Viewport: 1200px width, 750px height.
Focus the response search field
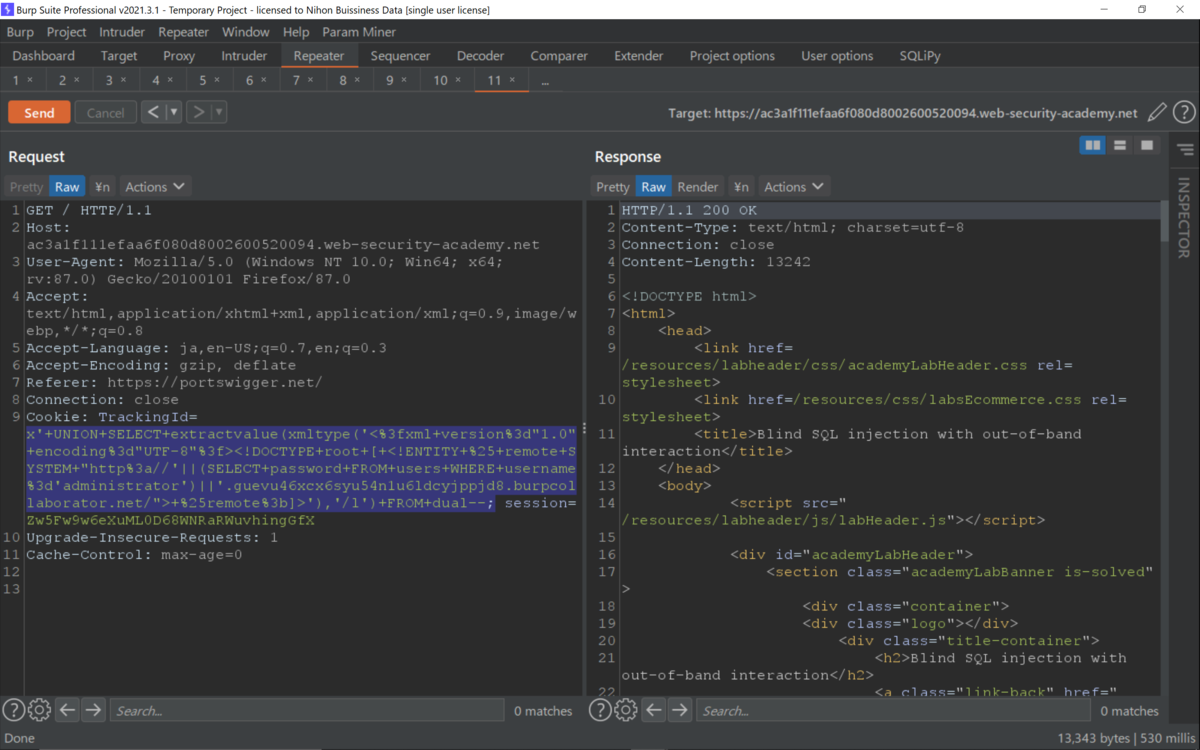pyautogui.click(x=892, y=711)
